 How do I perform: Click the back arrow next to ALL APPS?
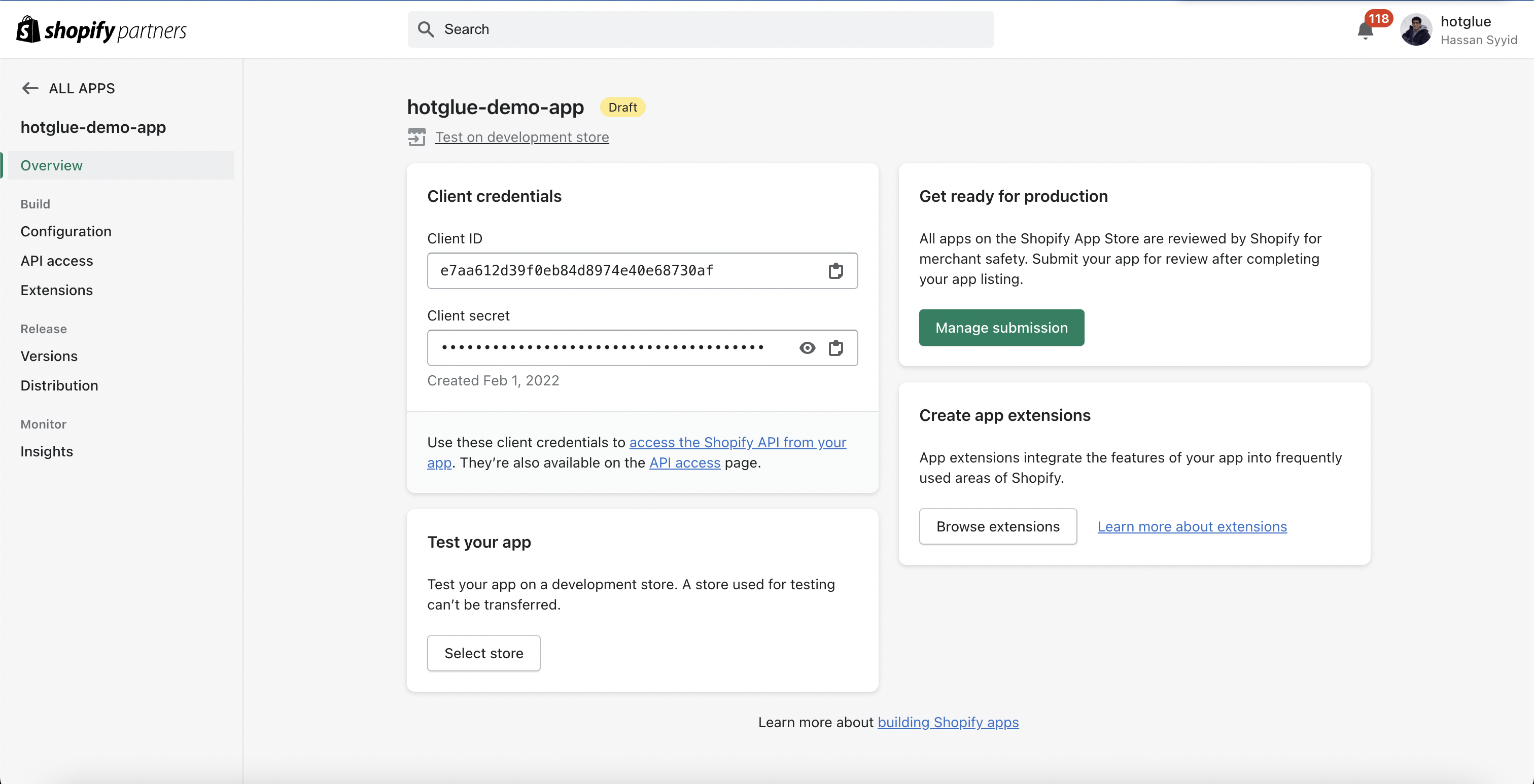click(x=30, y=88)
